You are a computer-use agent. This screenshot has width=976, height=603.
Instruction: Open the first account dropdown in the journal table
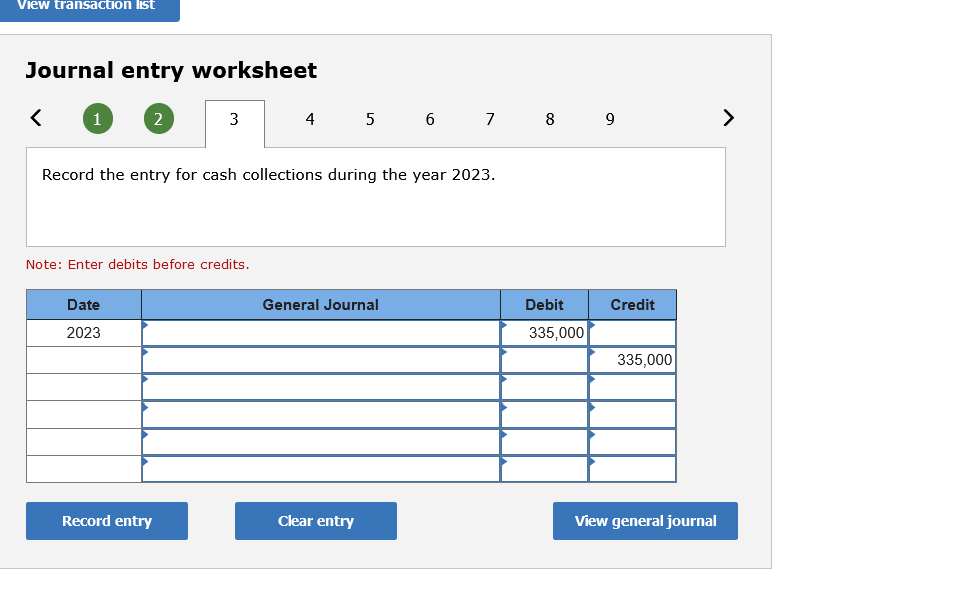click(x=320, y=332)
